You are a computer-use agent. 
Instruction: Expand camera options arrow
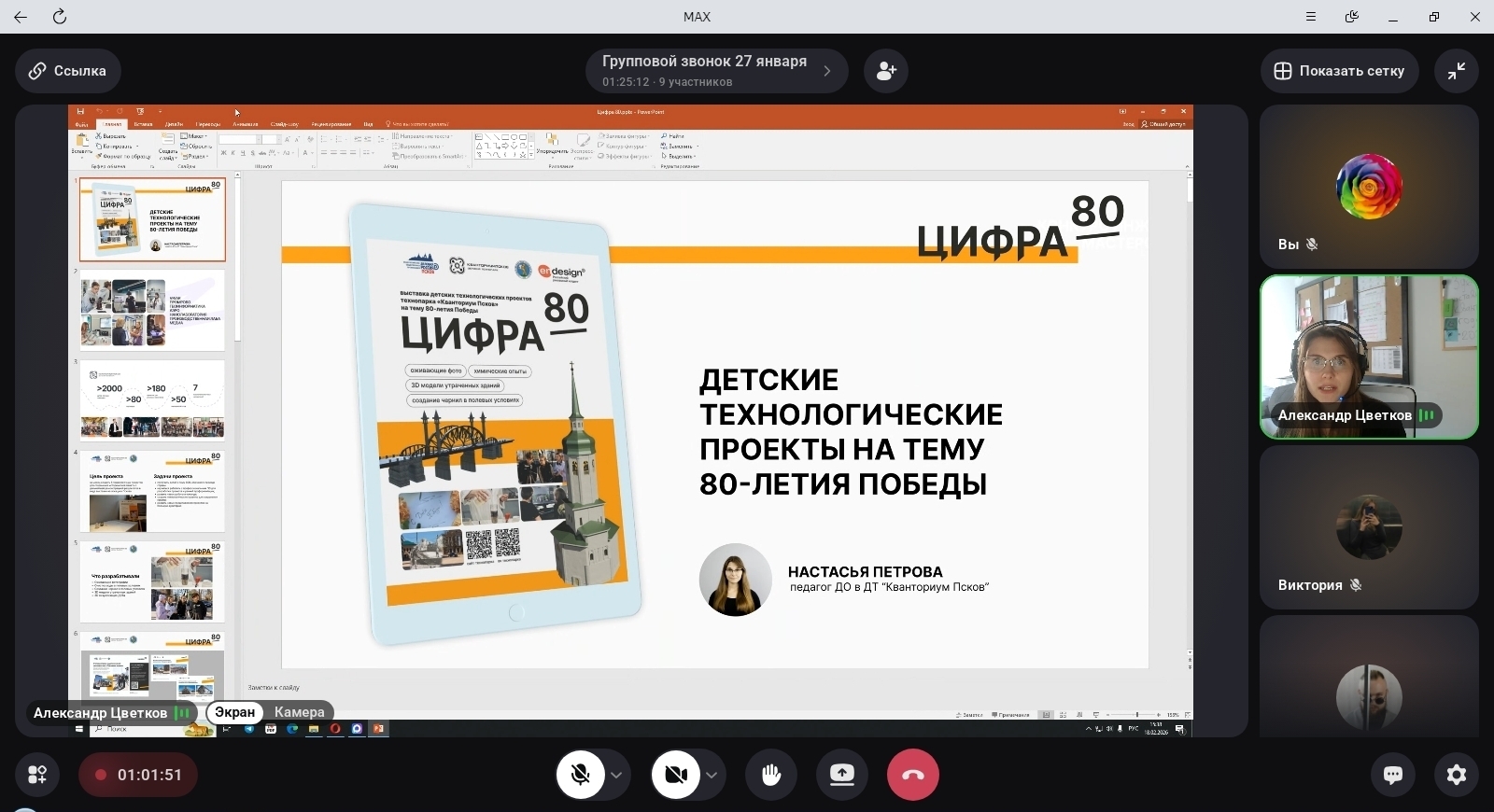(712, 775)
